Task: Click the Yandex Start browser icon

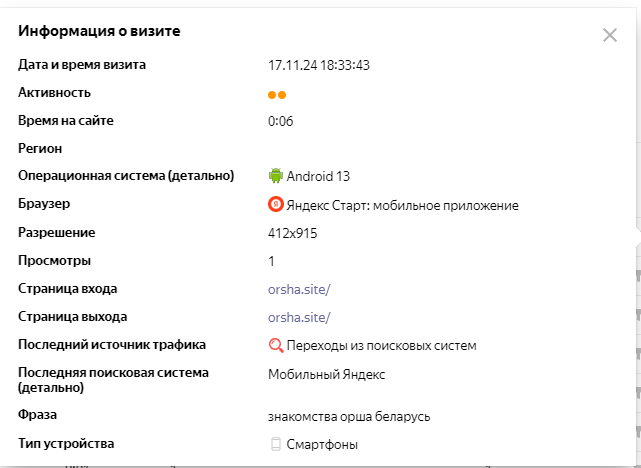Action: coord(276,204)
